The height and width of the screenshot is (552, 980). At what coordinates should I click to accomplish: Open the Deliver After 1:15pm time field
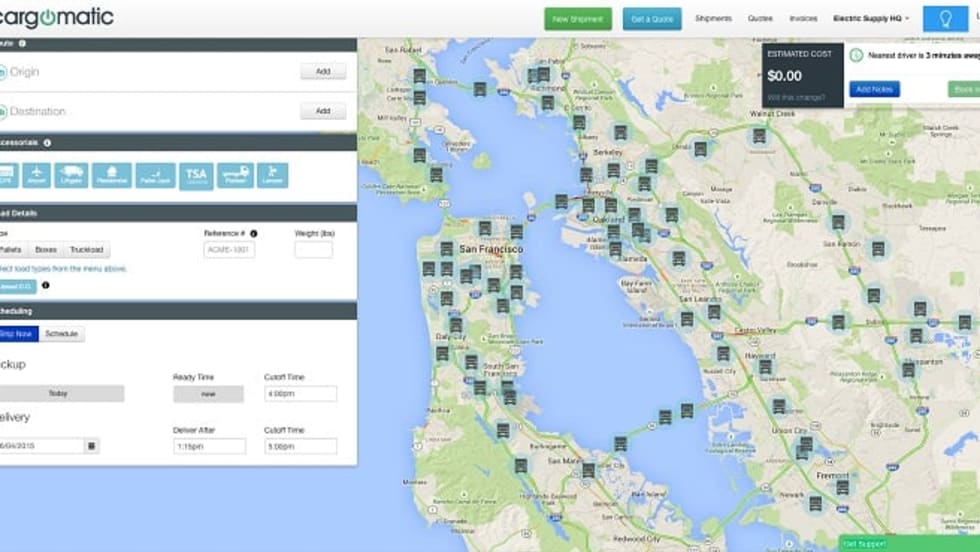coord(209,446)
